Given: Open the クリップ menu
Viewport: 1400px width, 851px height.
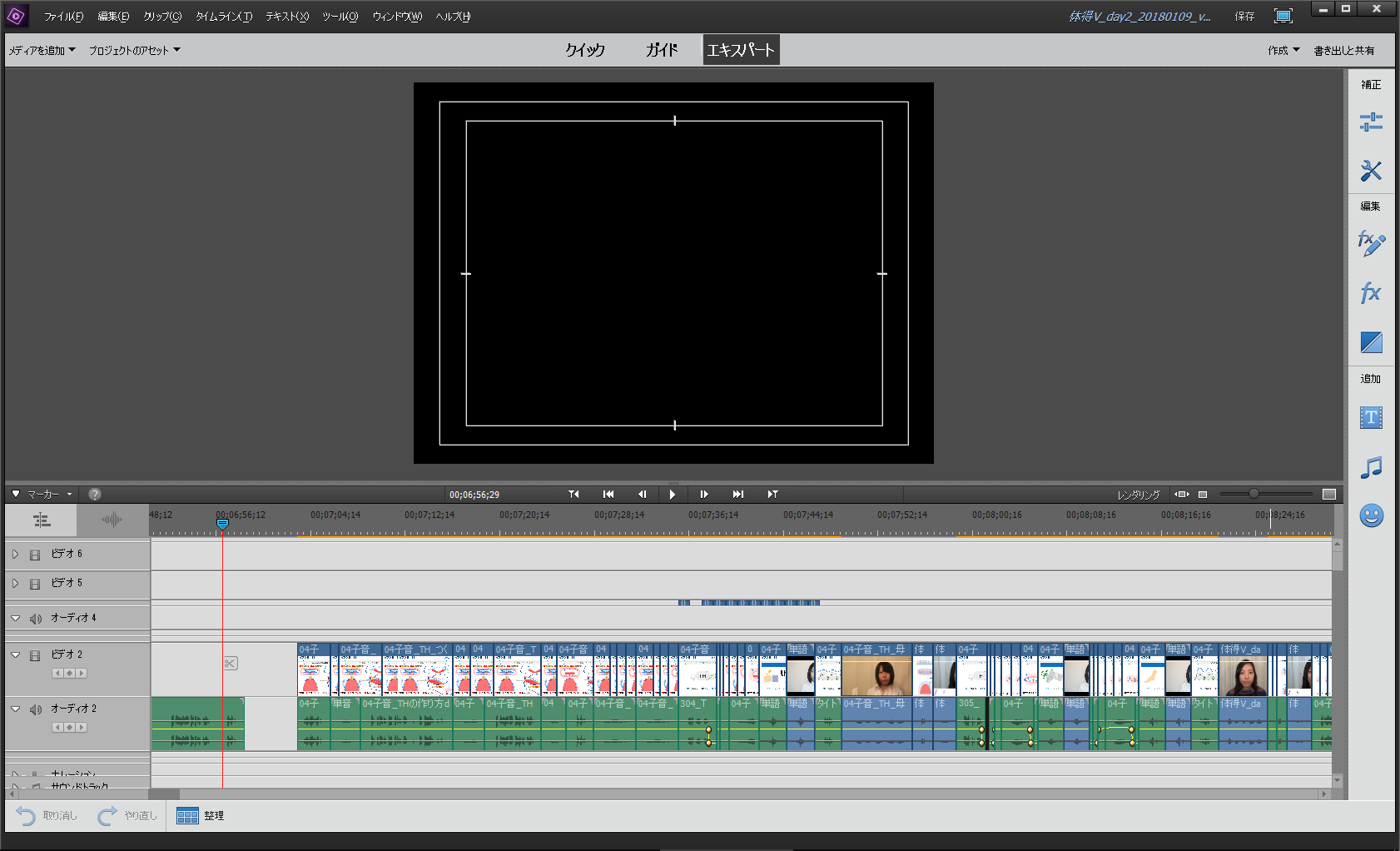Looking at the screenshot, I should 162,17.
